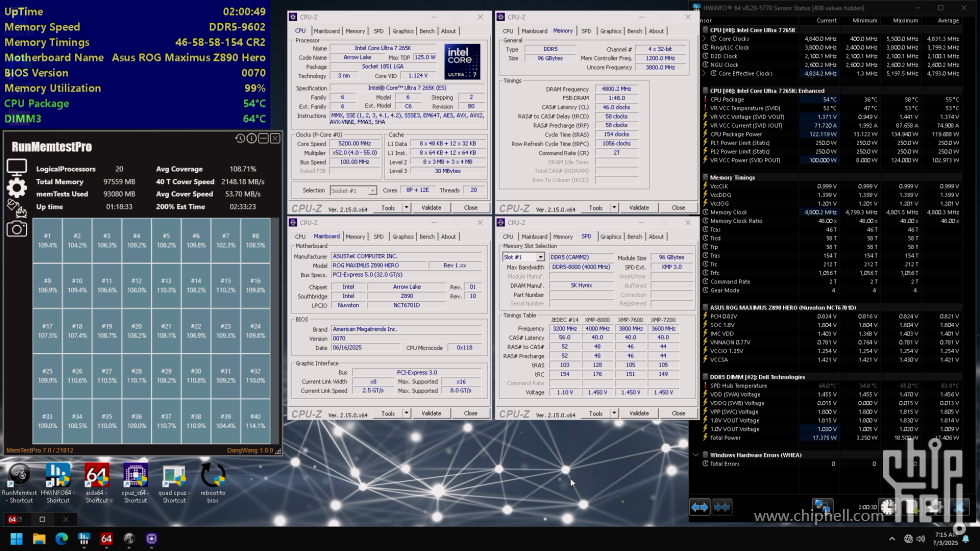Launch the cpuz_x64 desktop shortcut
Image resolution: width=980 pixels, height=551 pixels.
click(x=135, y=483)
